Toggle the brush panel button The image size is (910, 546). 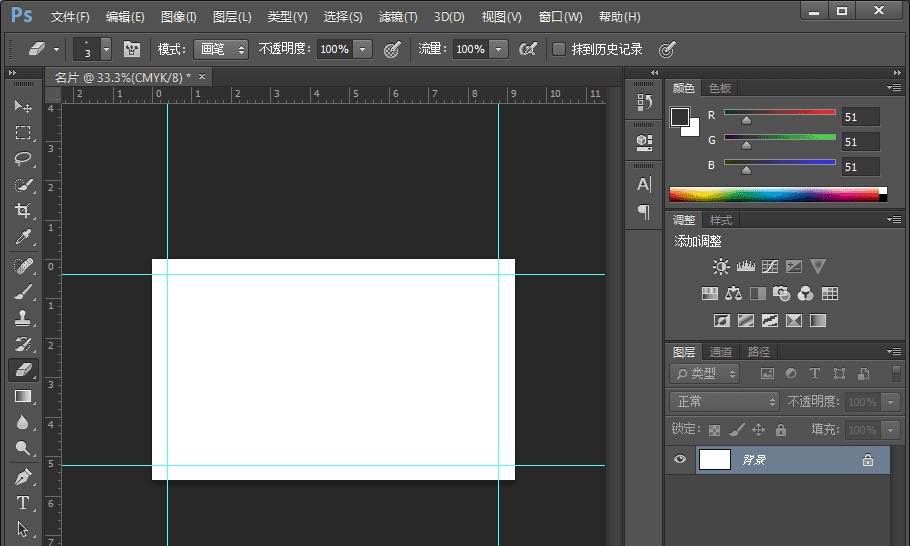pos(132,49)
